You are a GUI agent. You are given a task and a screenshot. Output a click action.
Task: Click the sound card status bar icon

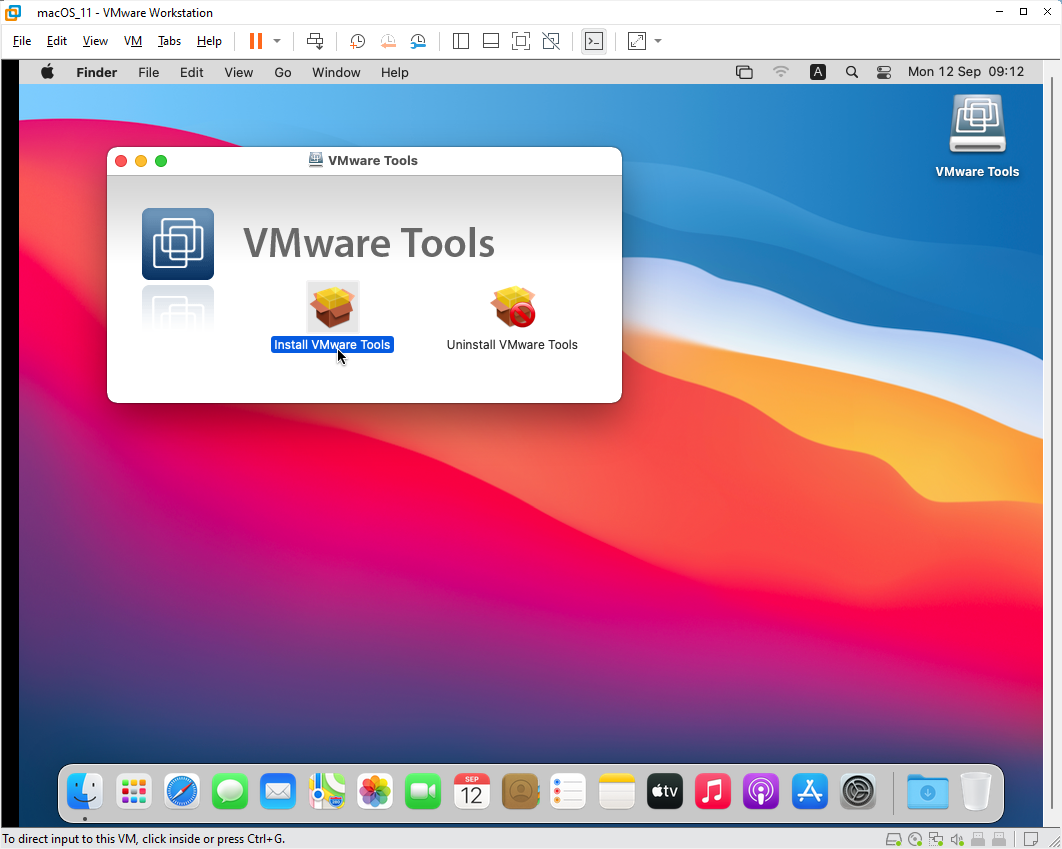pos(957,840)
